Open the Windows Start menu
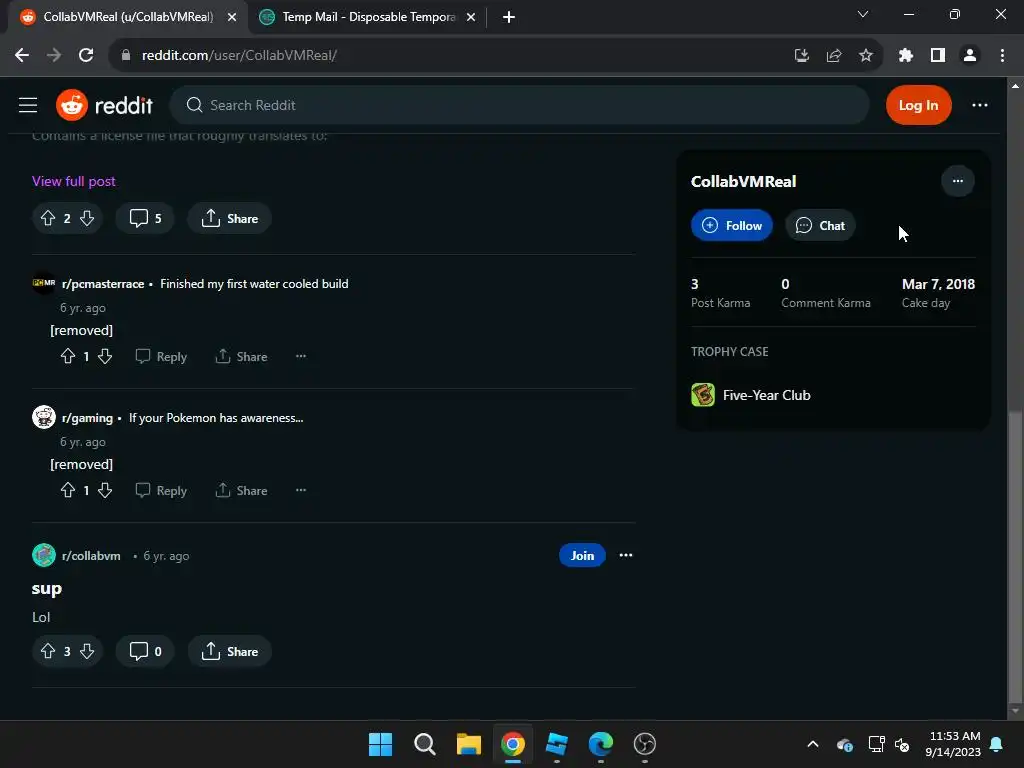 click(x=380, y=744)
